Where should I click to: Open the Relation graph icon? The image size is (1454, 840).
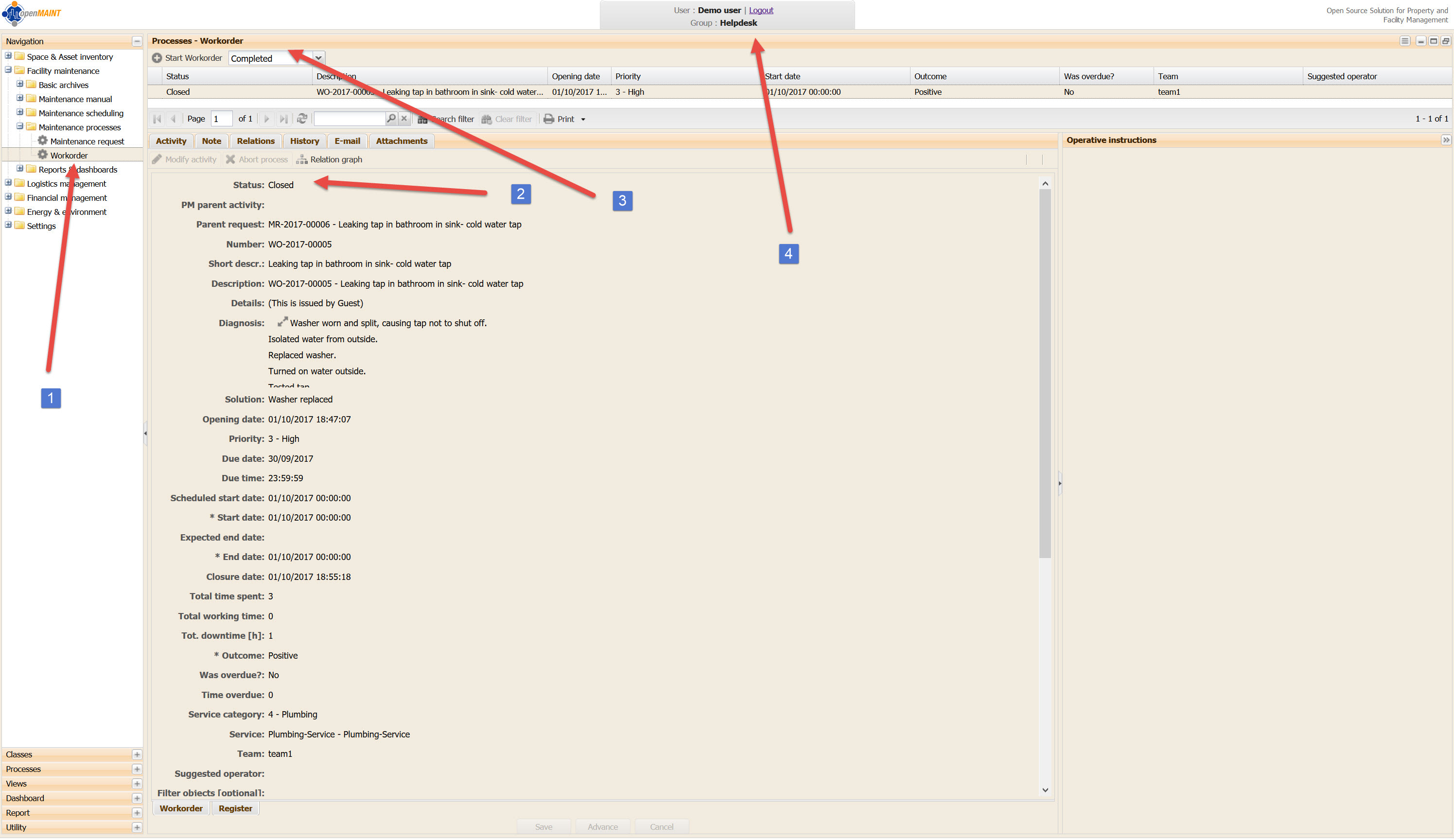point(302,160)
